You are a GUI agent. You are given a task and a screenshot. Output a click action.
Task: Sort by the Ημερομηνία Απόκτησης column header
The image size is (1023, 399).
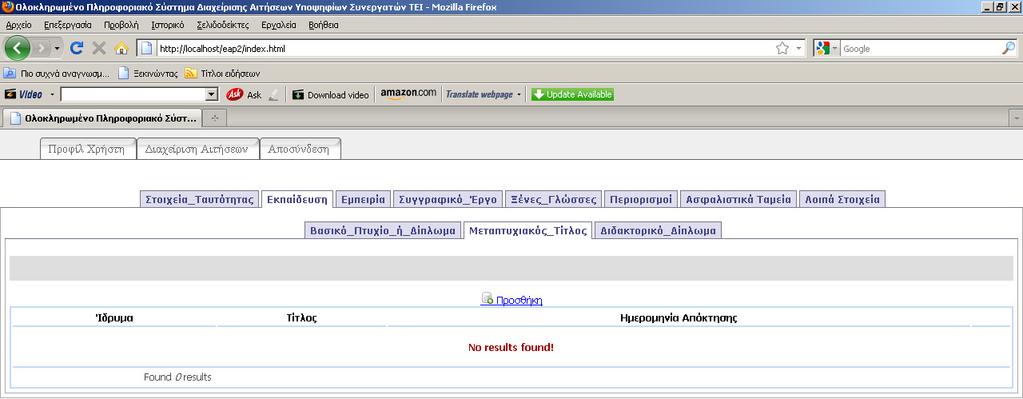[679, 318]
